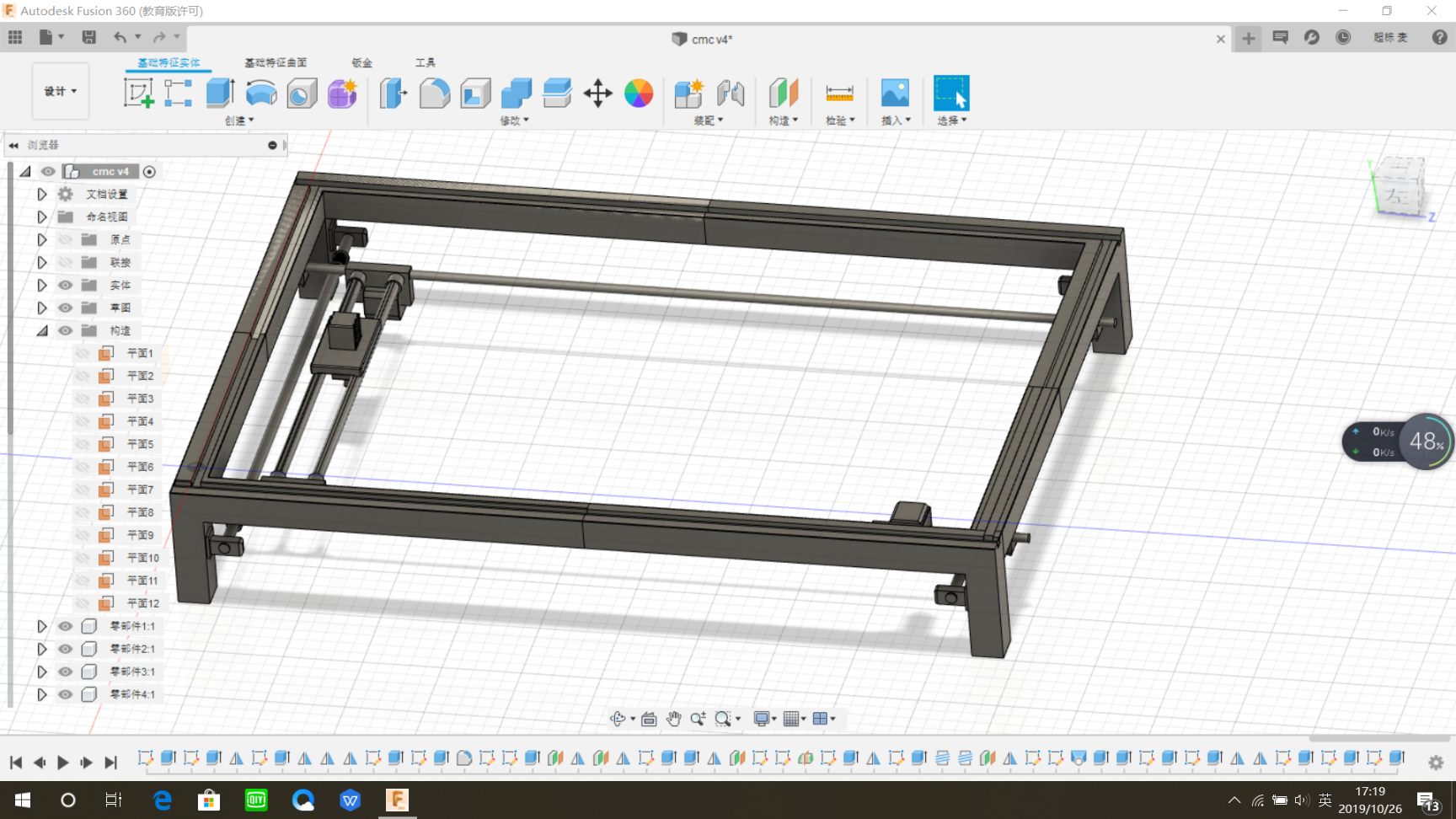
Task: Select the cmc v4* document tab
Action: click(703, 39)
